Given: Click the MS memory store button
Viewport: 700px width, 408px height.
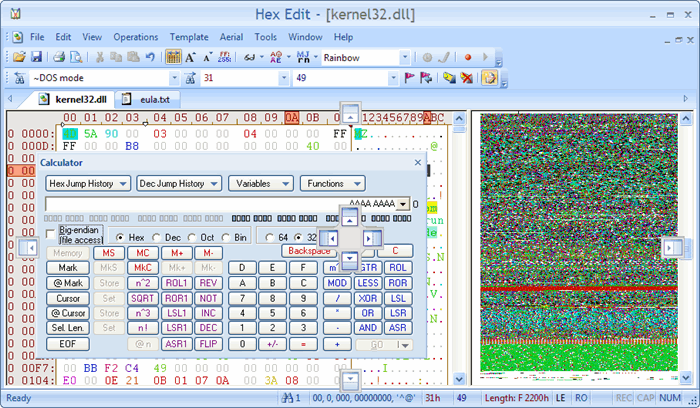Looking at the screenshot, I should point(108,253).
